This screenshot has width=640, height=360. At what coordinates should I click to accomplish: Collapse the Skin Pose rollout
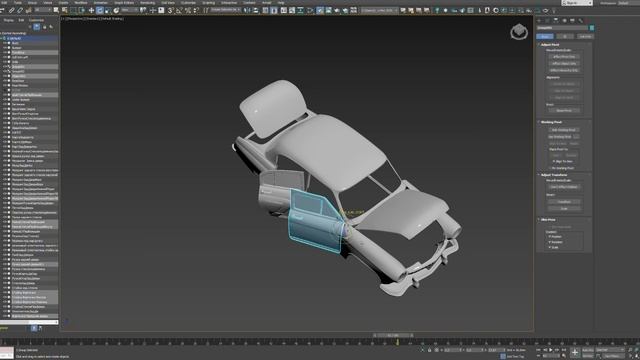[548, 220]
